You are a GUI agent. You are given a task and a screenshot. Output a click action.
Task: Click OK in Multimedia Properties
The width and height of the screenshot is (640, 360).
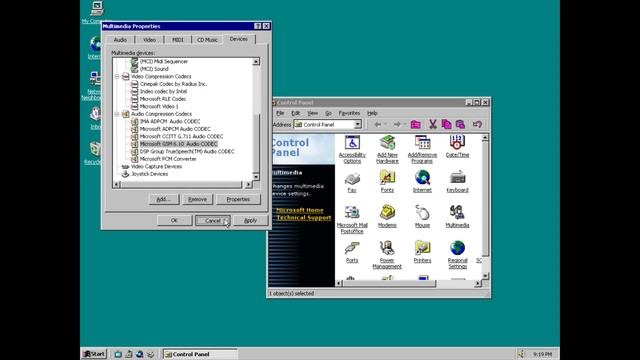pyautogui.click(x=174, y=220)
